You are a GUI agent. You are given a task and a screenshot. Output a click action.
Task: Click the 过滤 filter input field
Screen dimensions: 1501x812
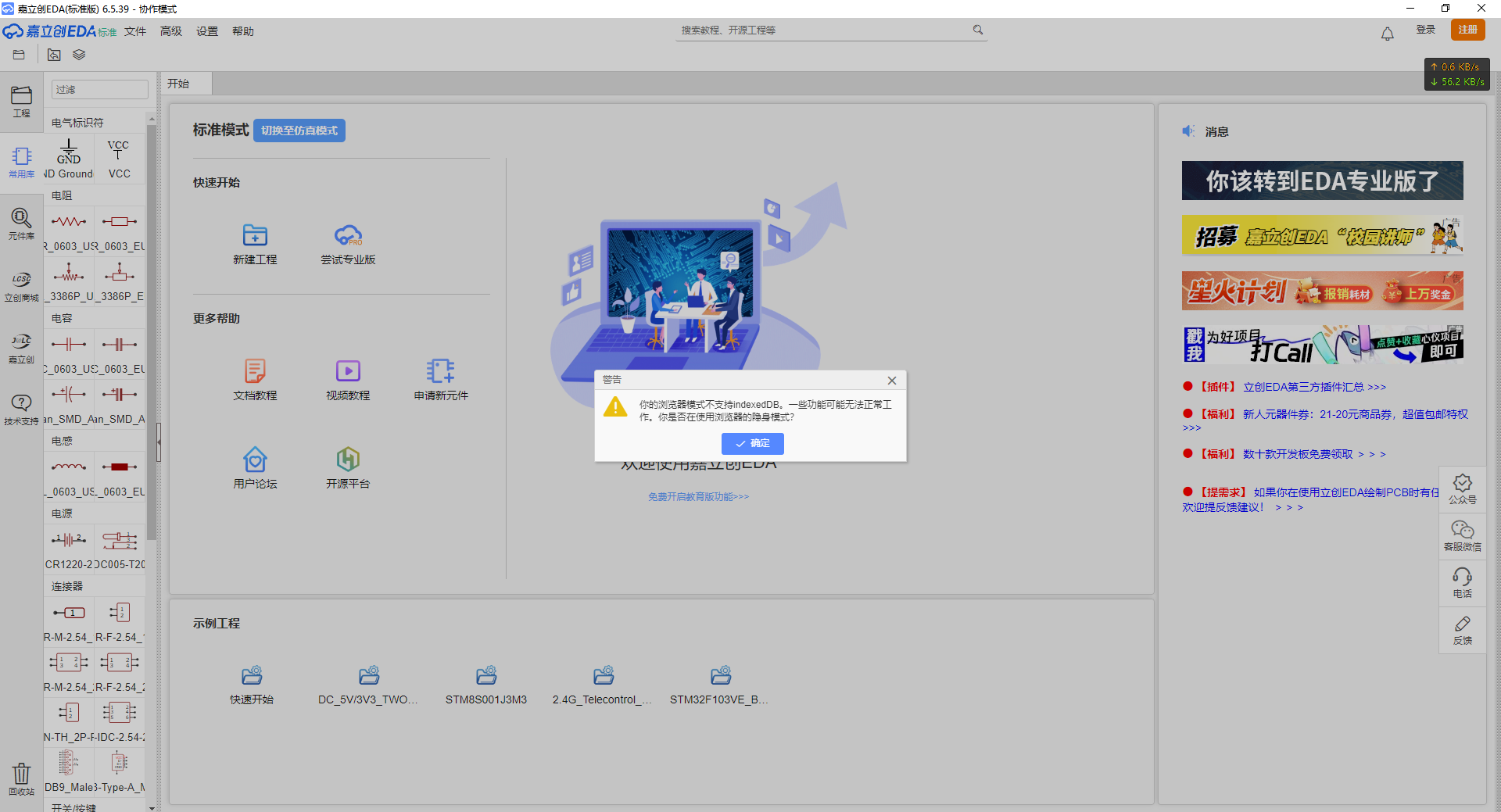[x=99, y=90]
